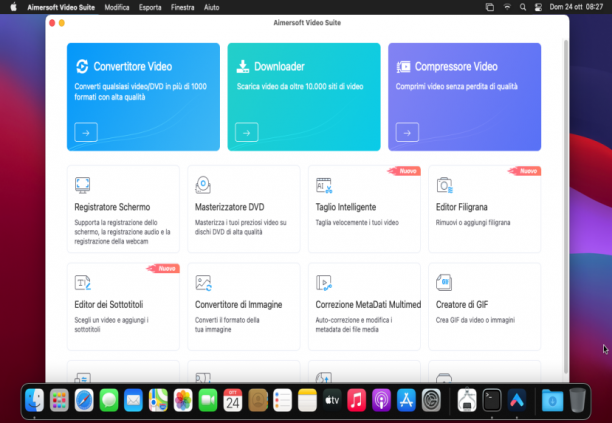Open the Trash in the Dock

[x=577, y=400]
